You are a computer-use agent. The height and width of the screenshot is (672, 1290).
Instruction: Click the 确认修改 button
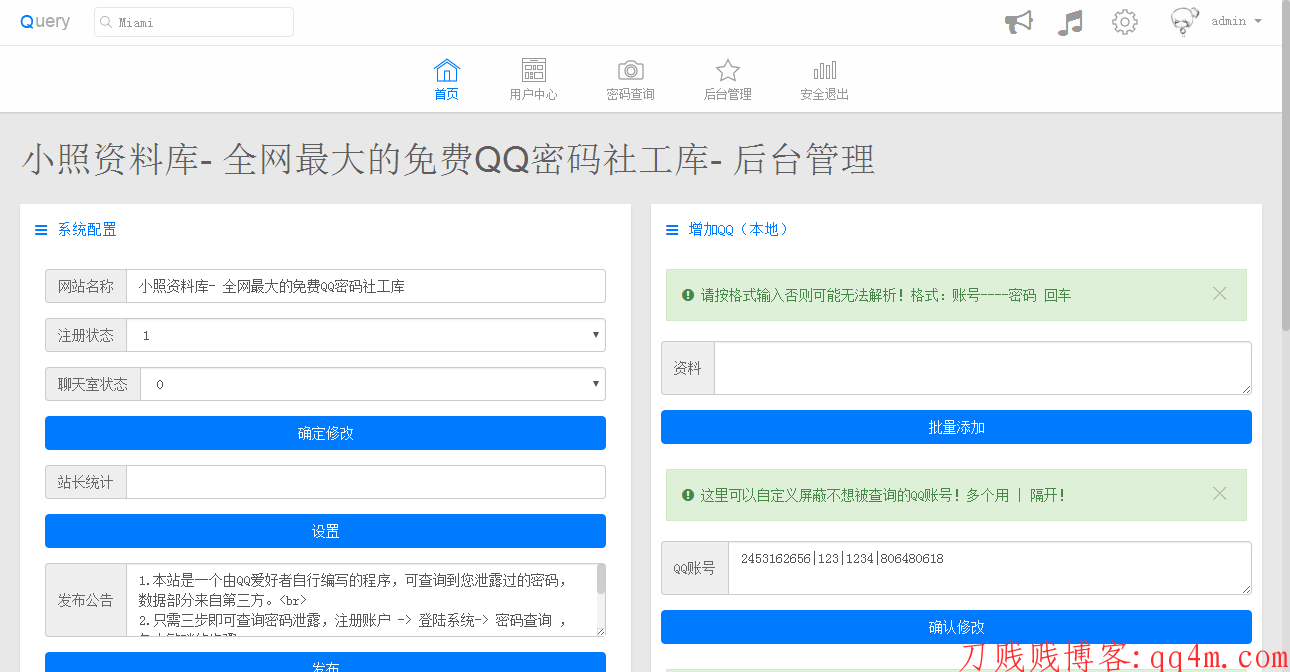(956, 627)
